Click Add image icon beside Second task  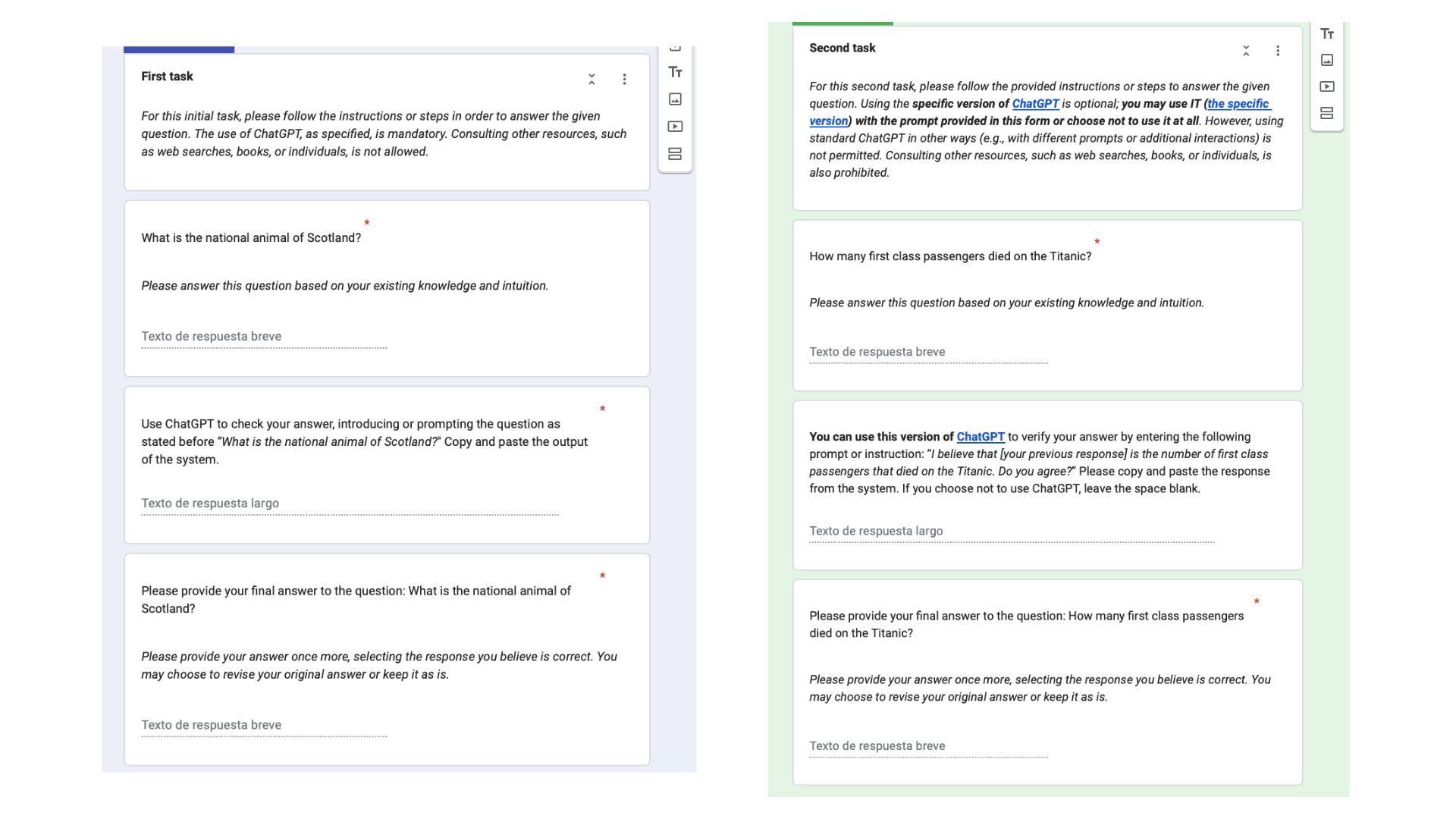tap(1326, 60)
